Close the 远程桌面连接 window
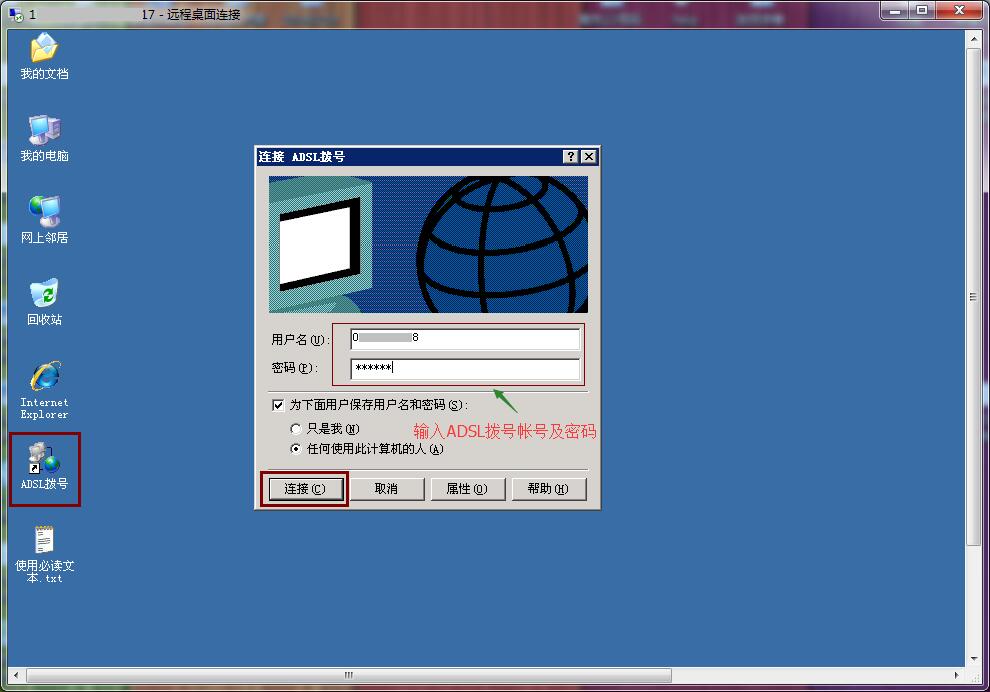Viewport: 990px width, 692px height. click(960, 11)
